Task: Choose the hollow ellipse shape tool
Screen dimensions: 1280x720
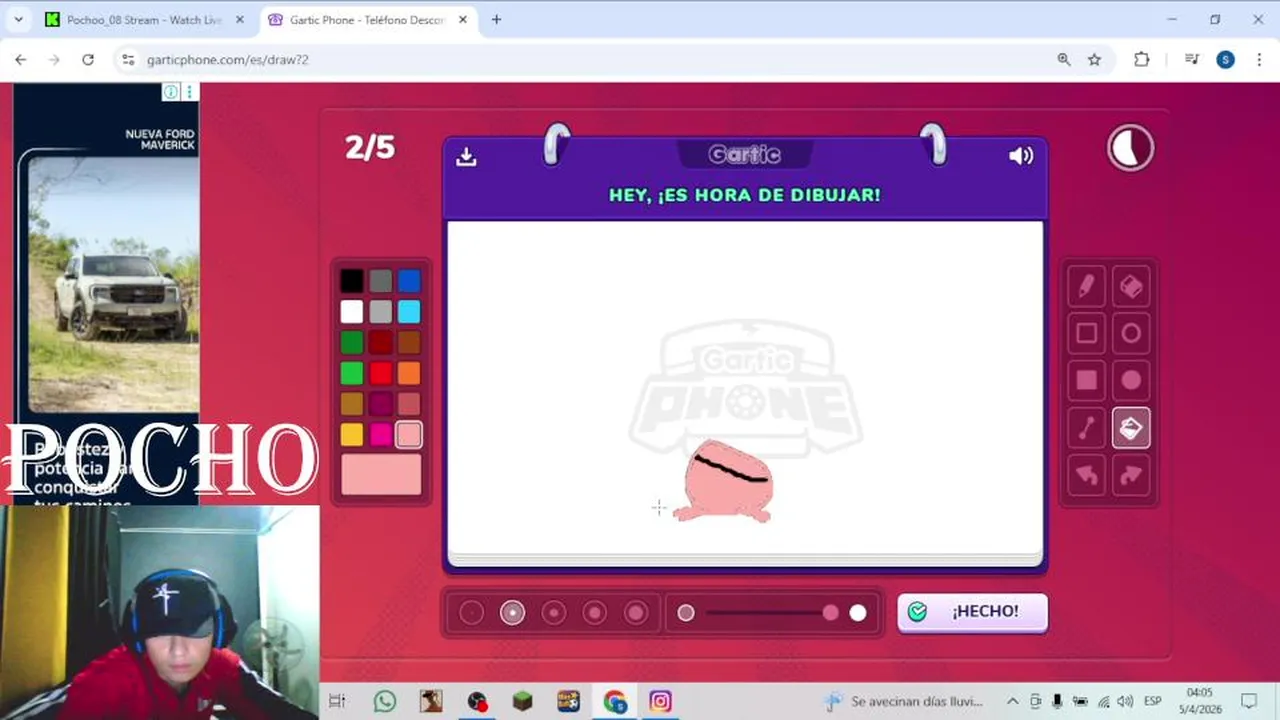Action: 1131,333
